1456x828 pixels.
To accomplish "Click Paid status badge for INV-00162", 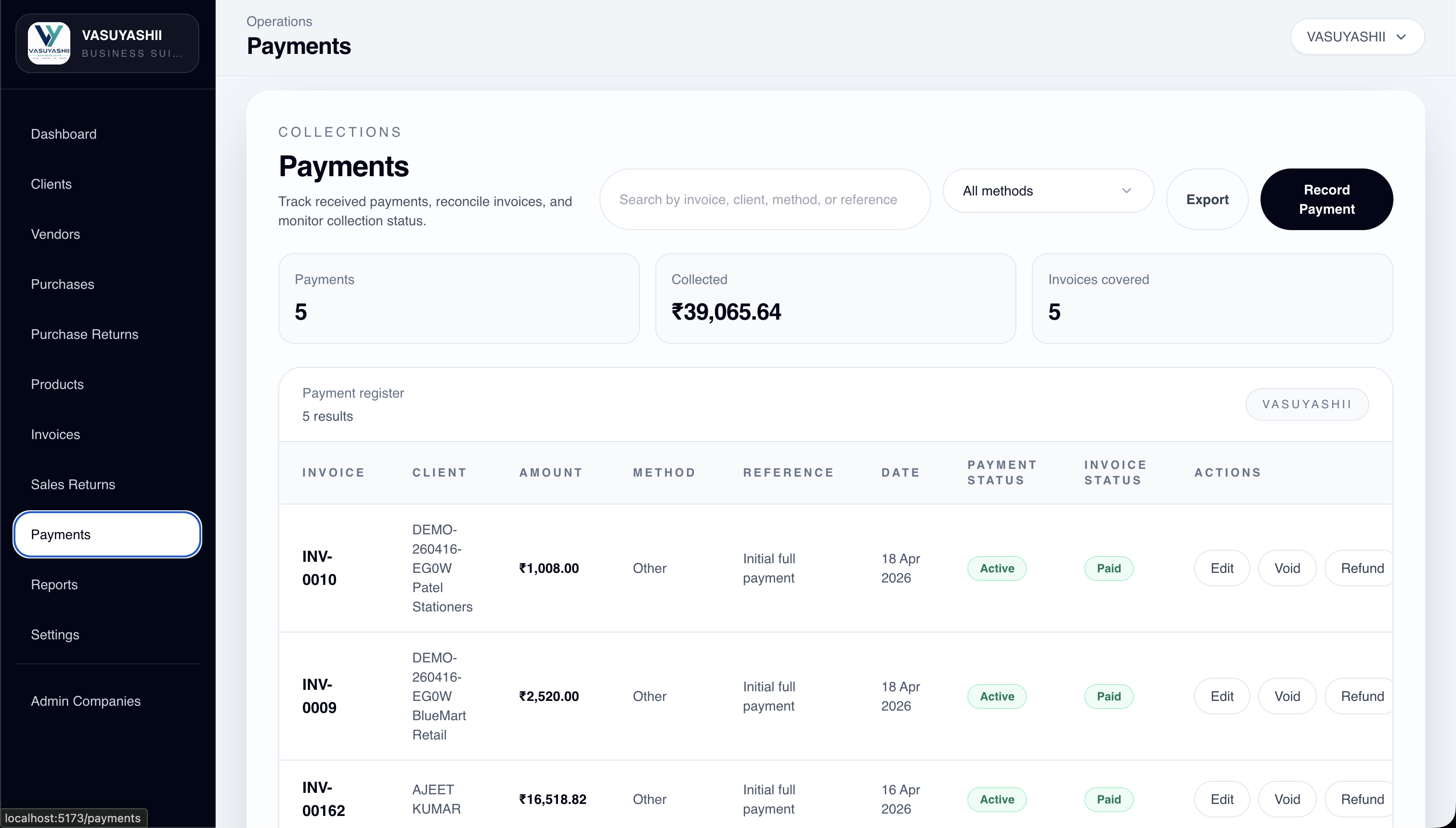I will [x=1108, y=799].
